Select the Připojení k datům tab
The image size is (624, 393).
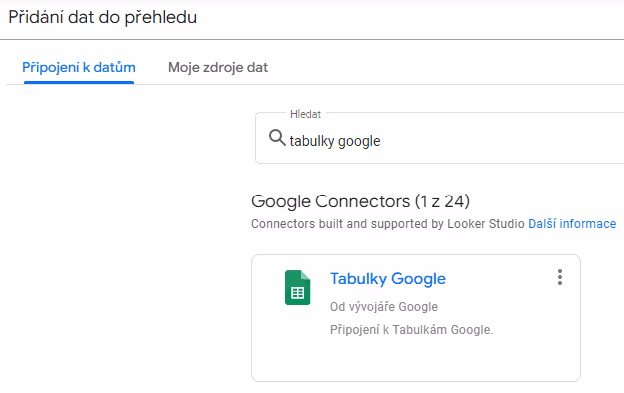coord(79,68)
